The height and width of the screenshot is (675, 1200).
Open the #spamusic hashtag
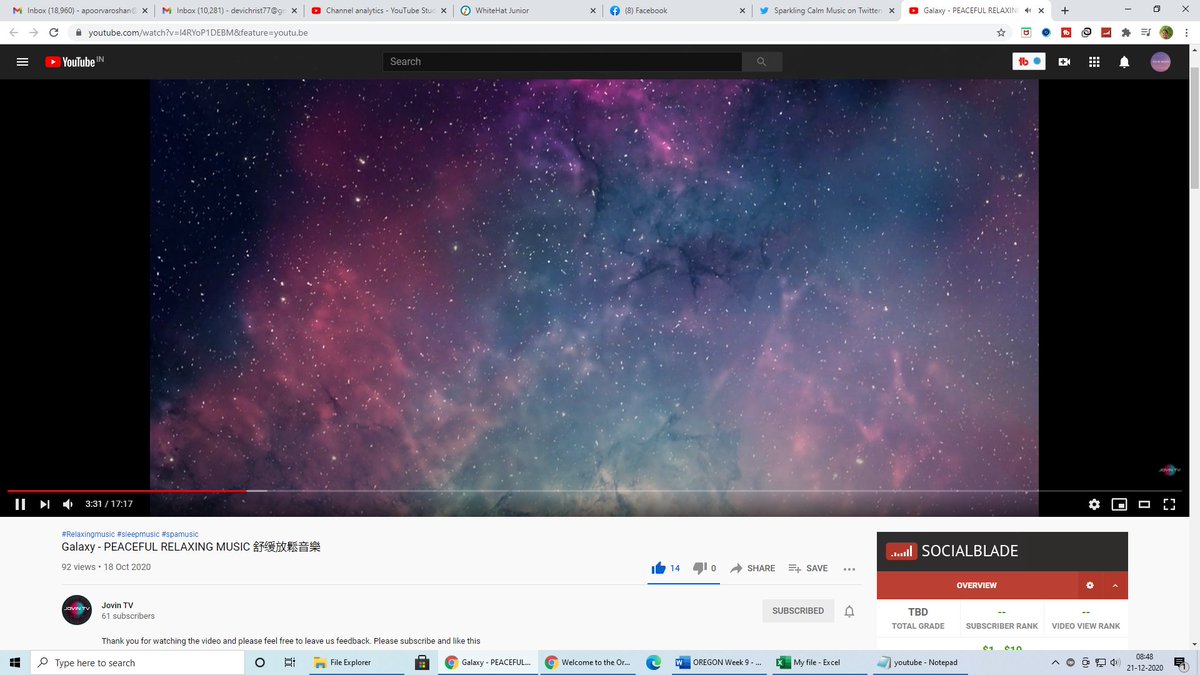(x=180, y=534)
